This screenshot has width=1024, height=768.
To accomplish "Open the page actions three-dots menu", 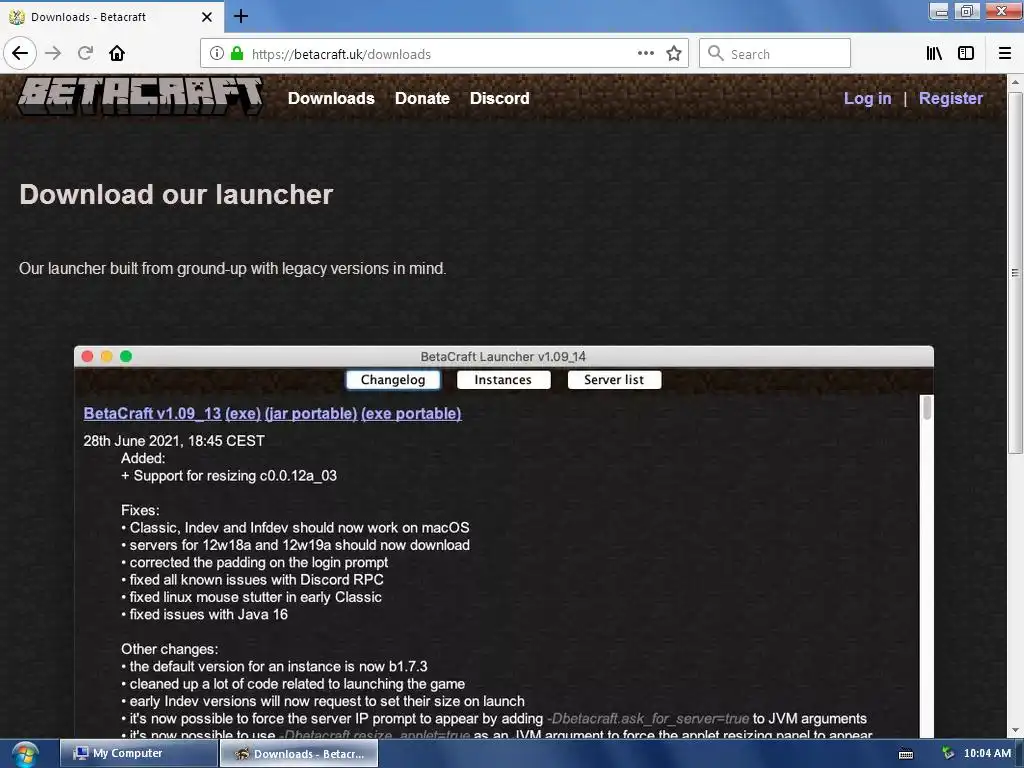I will (x=645, y=54).
